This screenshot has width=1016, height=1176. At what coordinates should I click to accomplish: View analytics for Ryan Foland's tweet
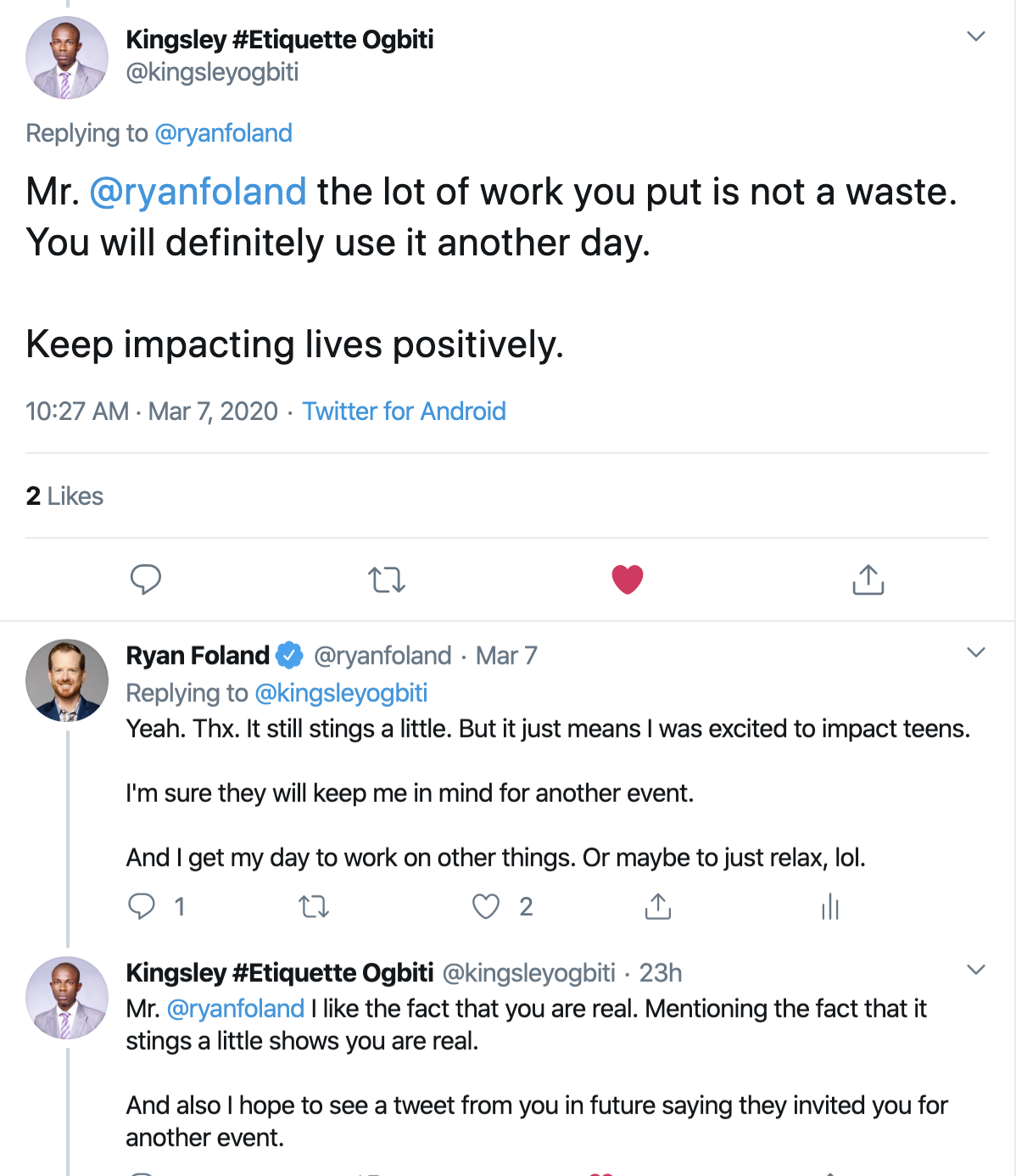[x=829, y=906]
